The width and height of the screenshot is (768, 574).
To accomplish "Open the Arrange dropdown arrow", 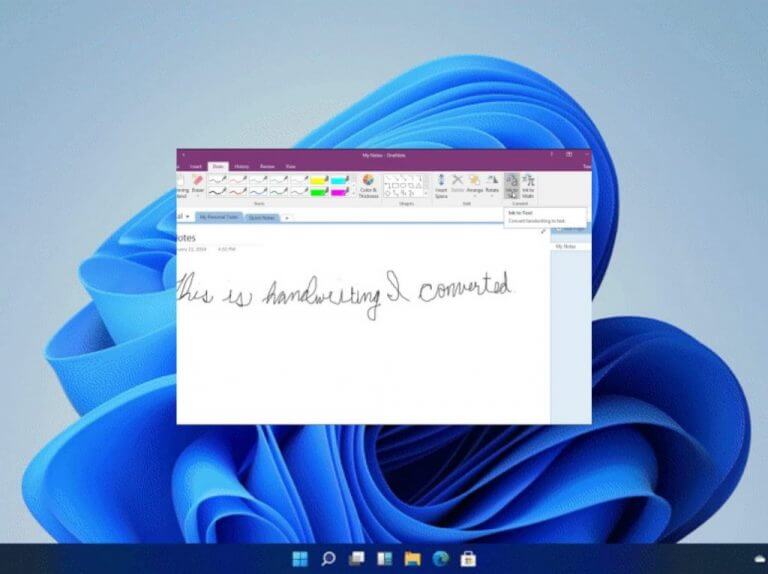I will coord(474,196).
